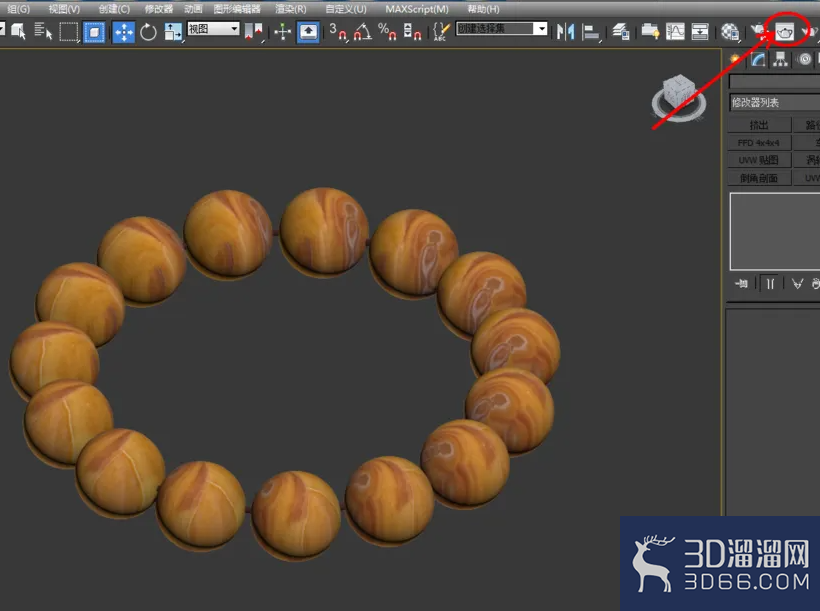Open Select by Name list tool

pyautogui.click(x=44, y=31)
